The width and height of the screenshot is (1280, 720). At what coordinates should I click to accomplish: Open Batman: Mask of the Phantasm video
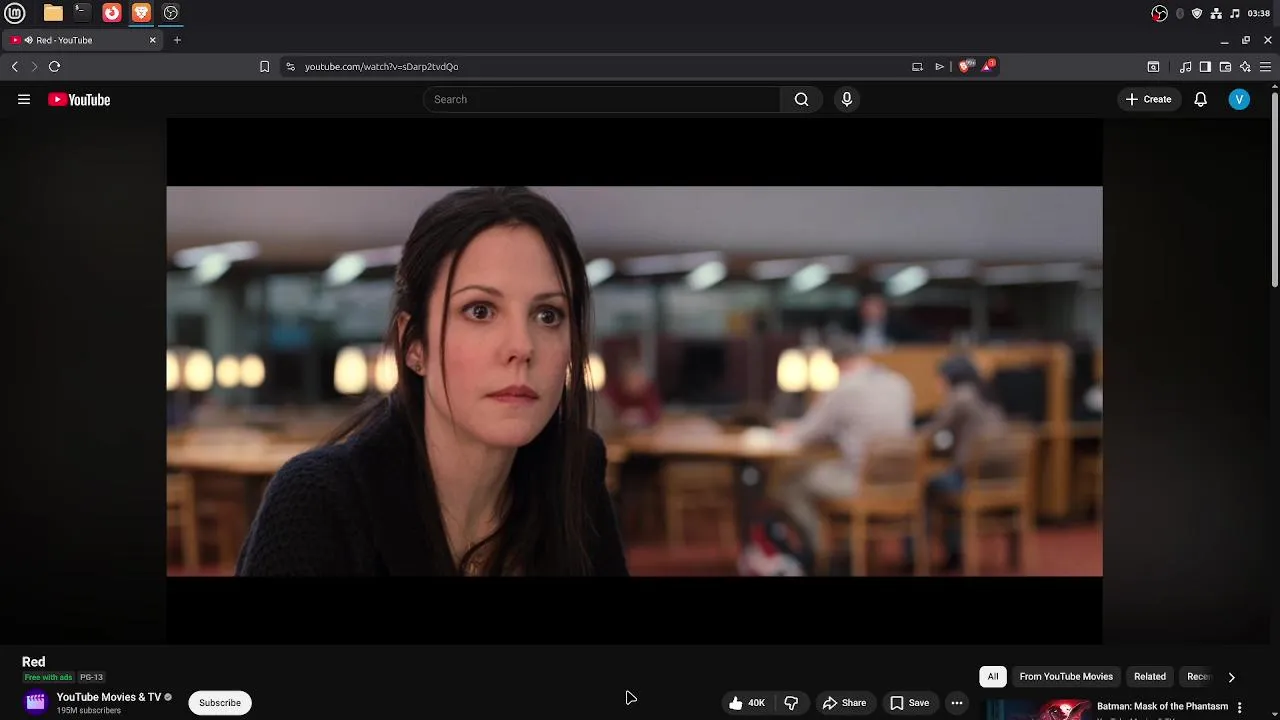pos(1162,706)
